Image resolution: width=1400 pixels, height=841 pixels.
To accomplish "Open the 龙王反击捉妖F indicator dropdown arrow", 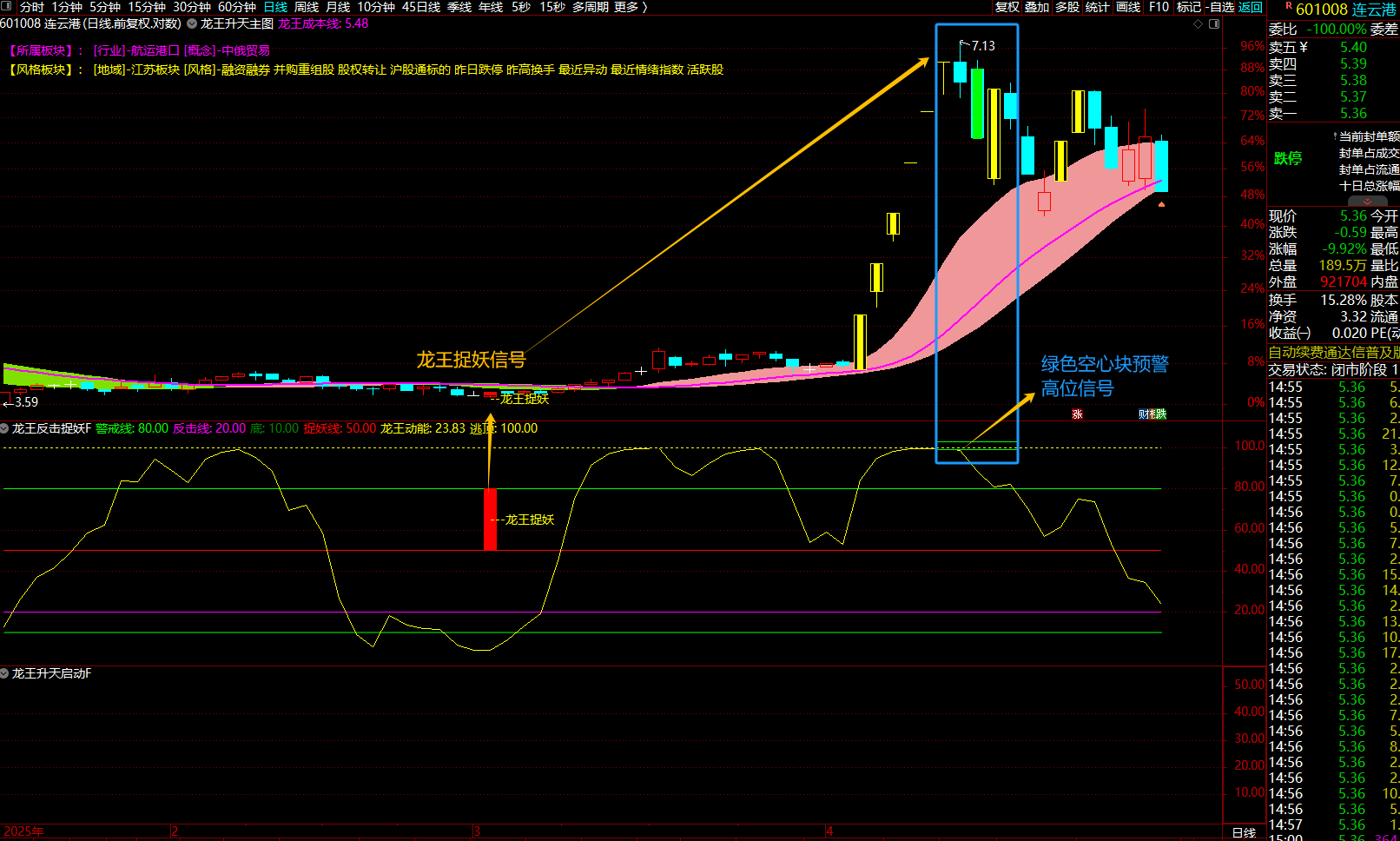I will [5, 428].
